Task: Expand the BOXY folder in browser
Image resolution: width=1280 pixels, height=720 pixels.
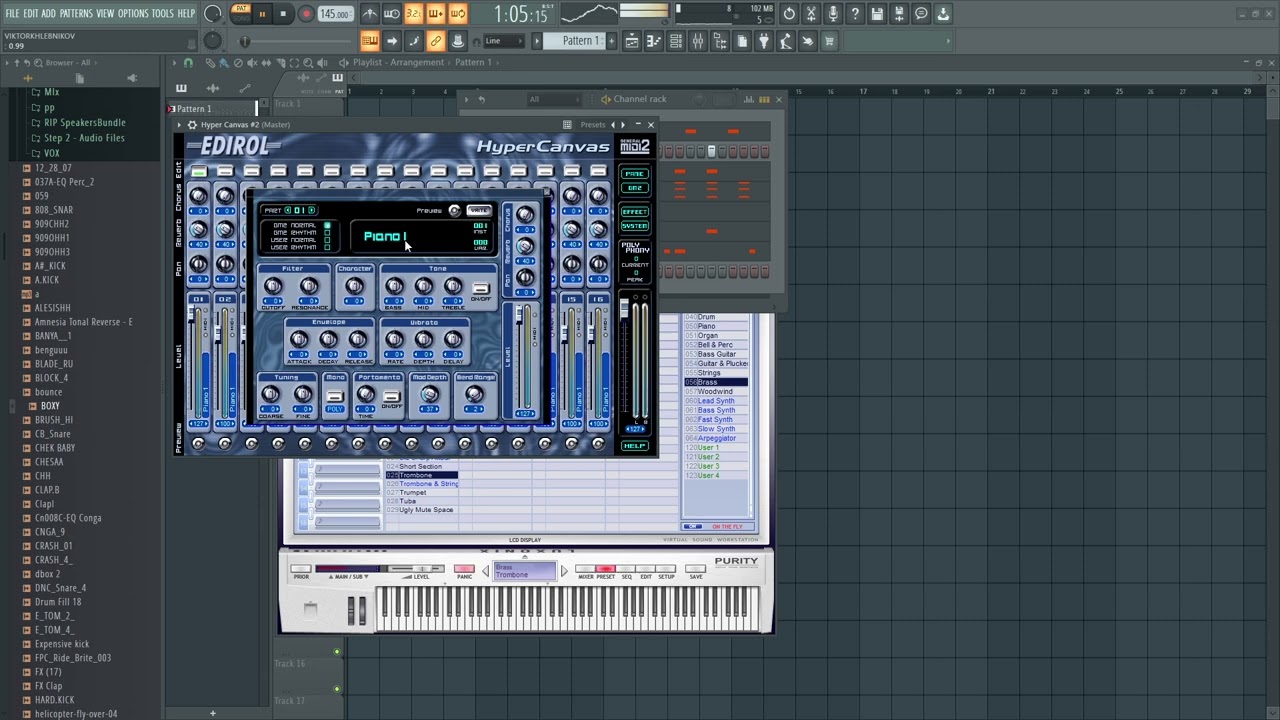Action: tap(50, 406)
